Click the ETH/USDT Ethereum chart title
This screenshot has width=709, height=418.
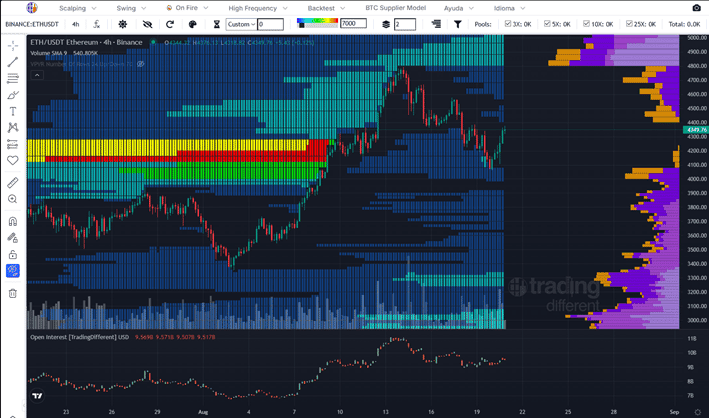[x=86, y=42]
